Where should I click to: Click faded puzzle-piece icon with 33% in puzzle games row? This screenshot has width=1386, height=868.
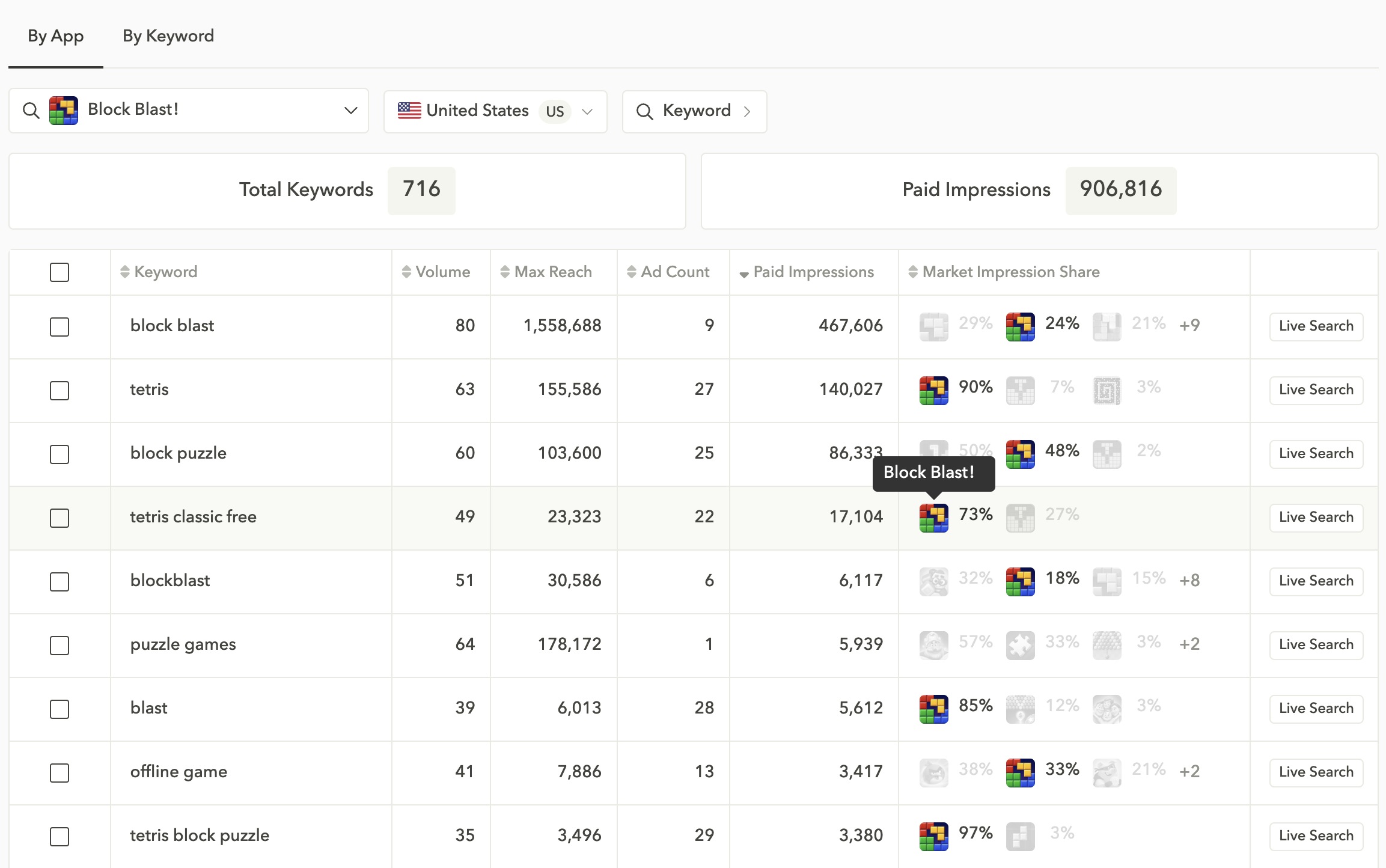[x=1021, y=646]
